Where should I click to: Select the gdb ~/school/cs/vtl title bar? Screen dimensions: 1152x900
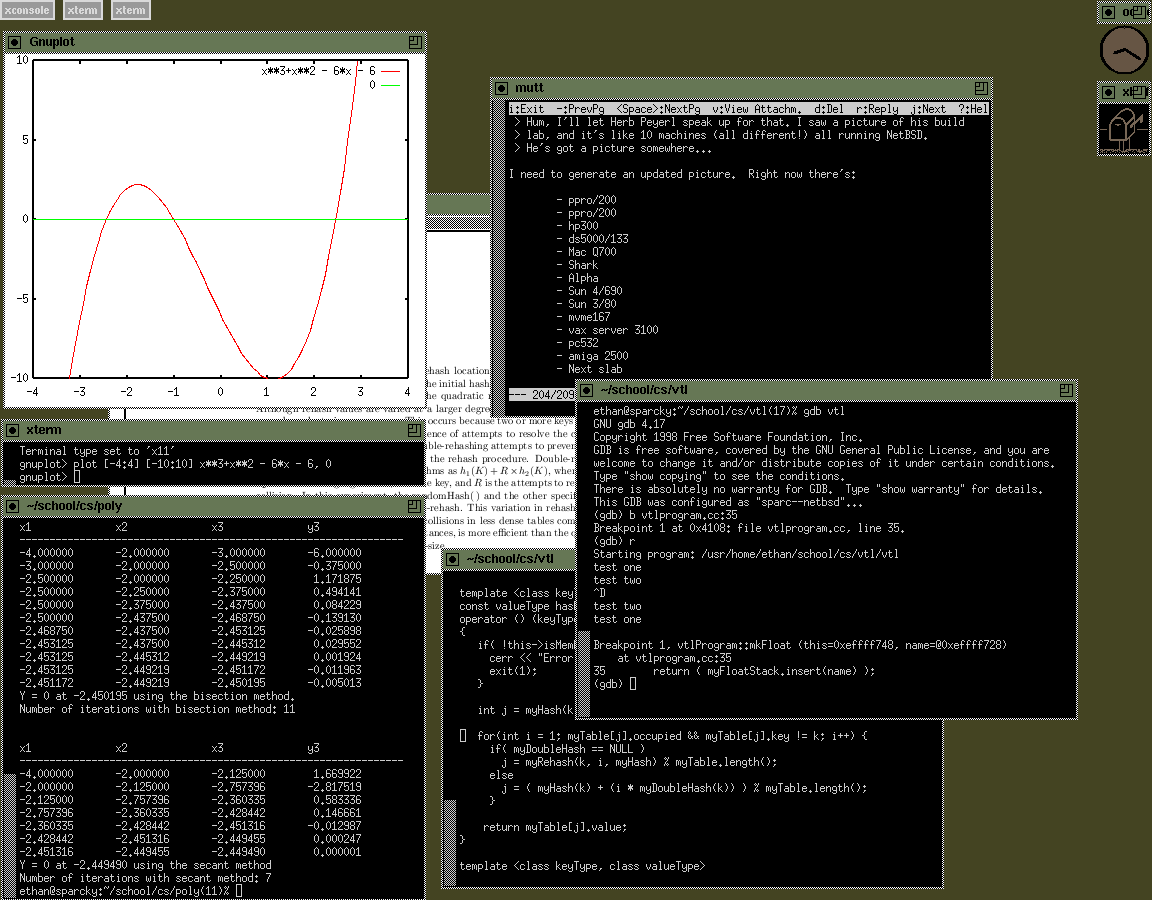click(827, 390)
